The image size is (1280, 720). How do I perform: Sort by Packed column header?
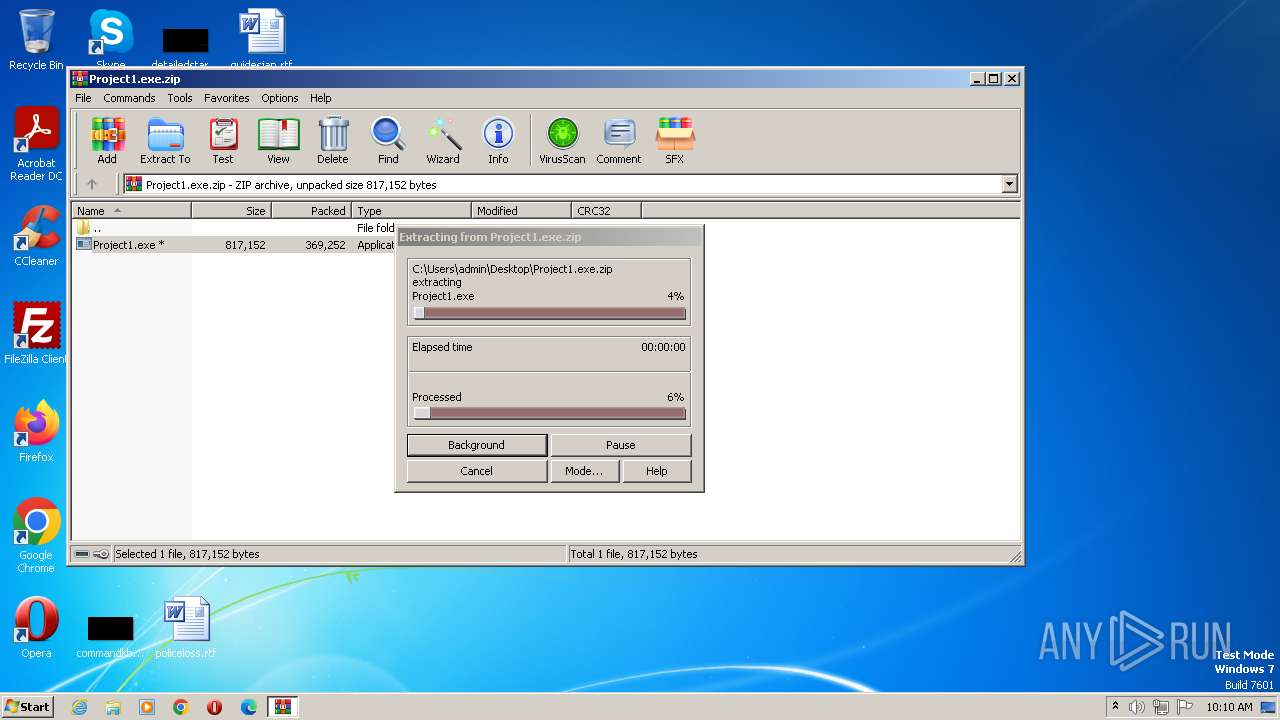pyautogui.click(x=311, y=210)
